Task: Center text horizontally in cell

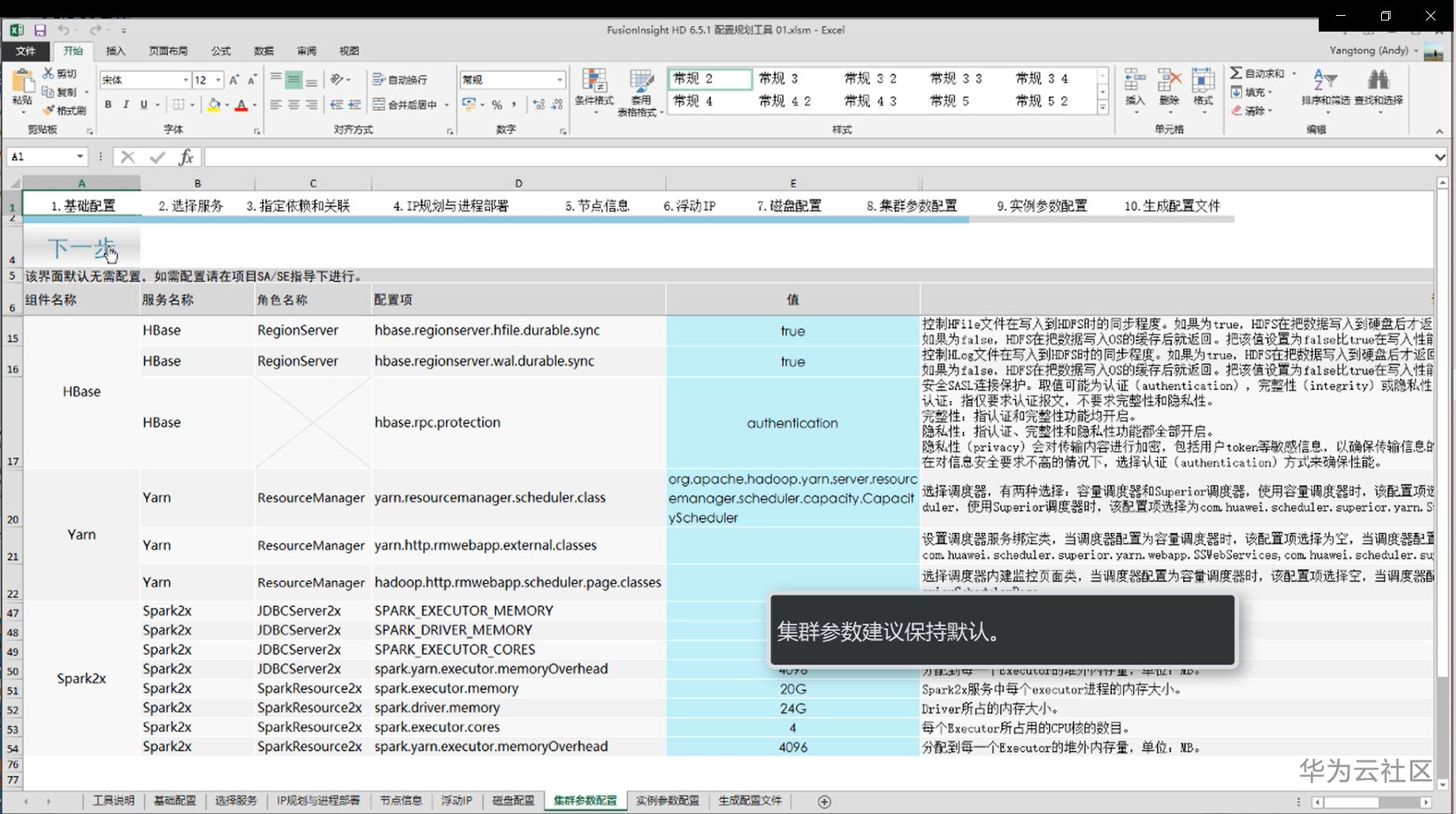Action: [294, 104]
